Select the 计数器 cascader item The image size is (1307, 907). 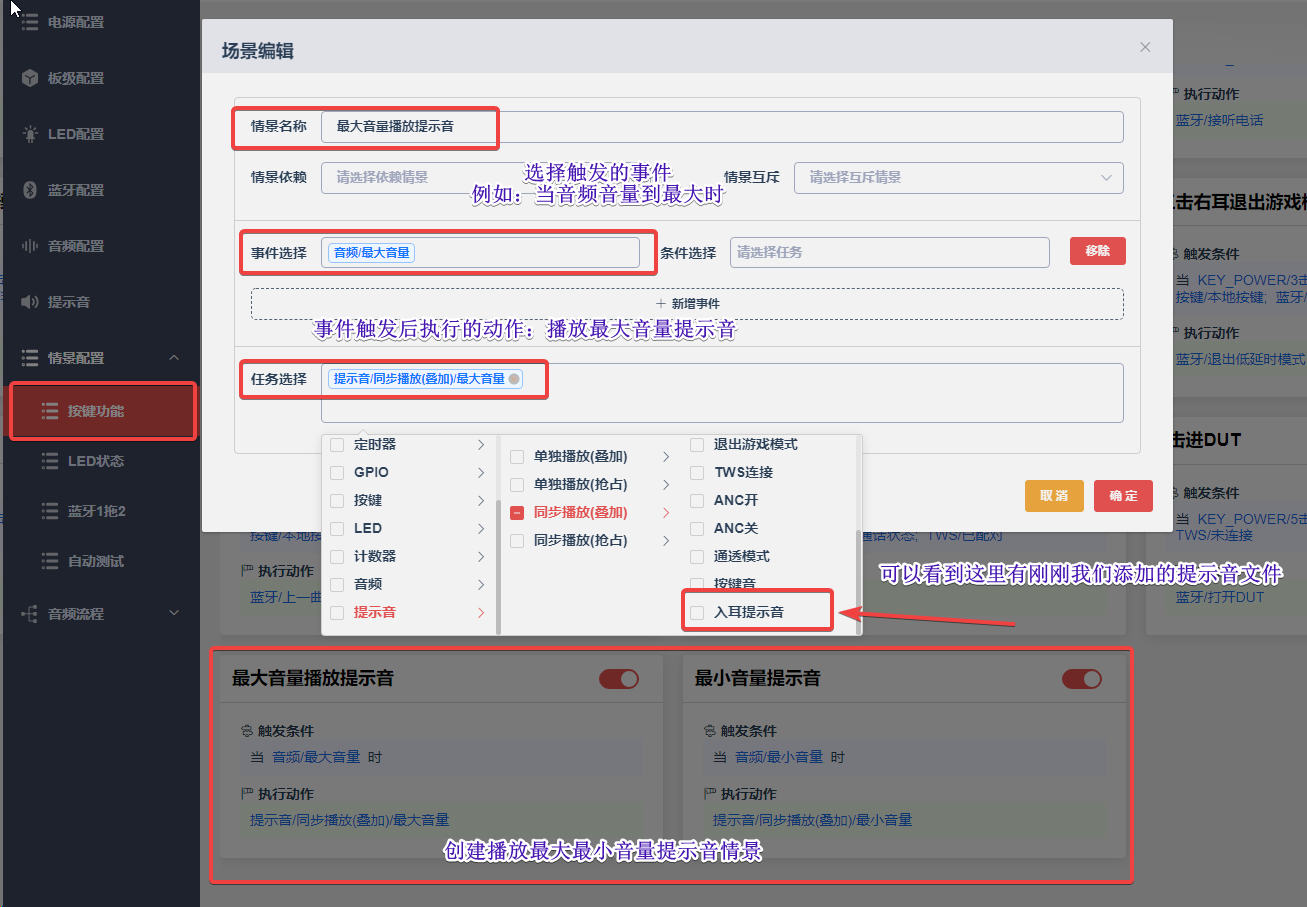[x=409, y=556]
